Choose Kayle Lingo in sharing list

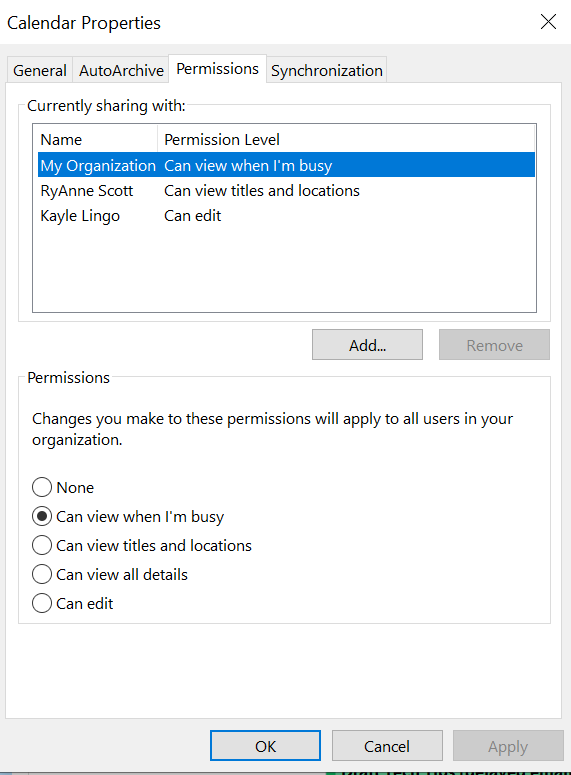tap(286, 215)
